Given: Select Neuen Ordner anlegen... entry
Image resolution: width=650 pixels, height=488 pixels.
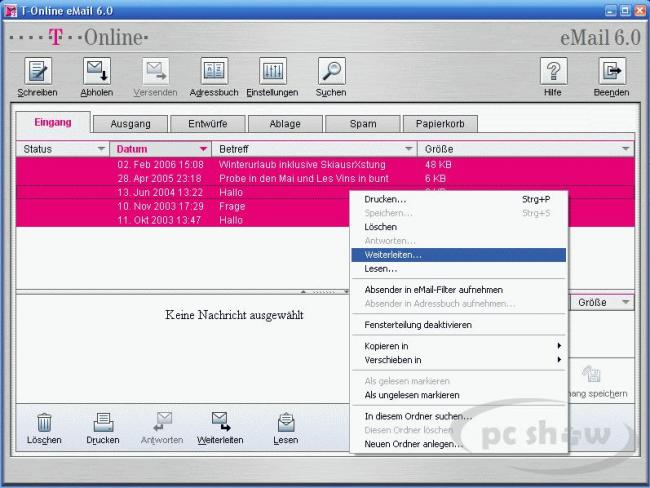Looking at the screenshot, I should point(458,444).
